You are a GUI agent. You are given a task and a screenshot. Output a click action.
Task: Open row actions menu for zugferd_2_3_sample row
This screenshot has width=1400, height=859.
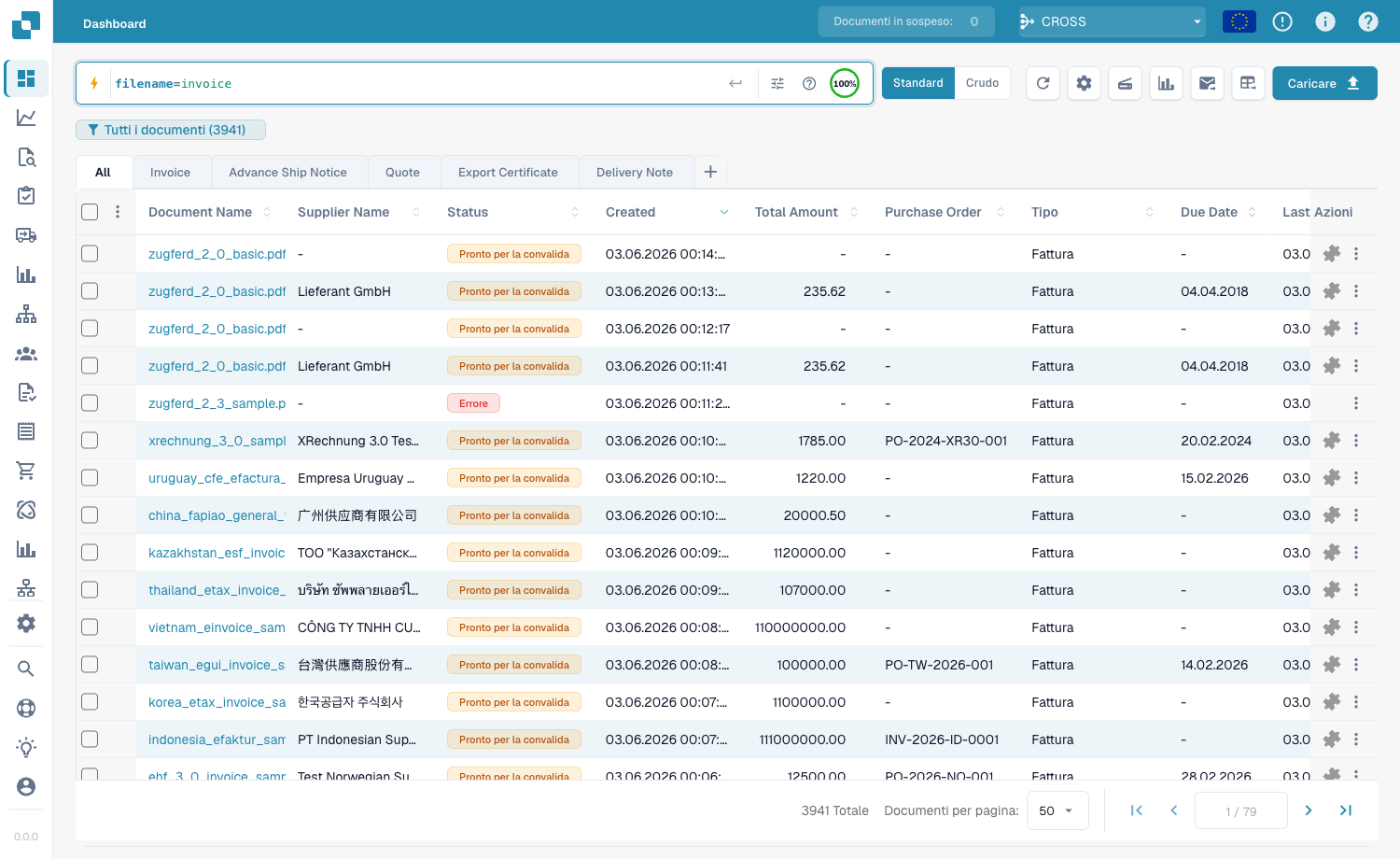1356,403
